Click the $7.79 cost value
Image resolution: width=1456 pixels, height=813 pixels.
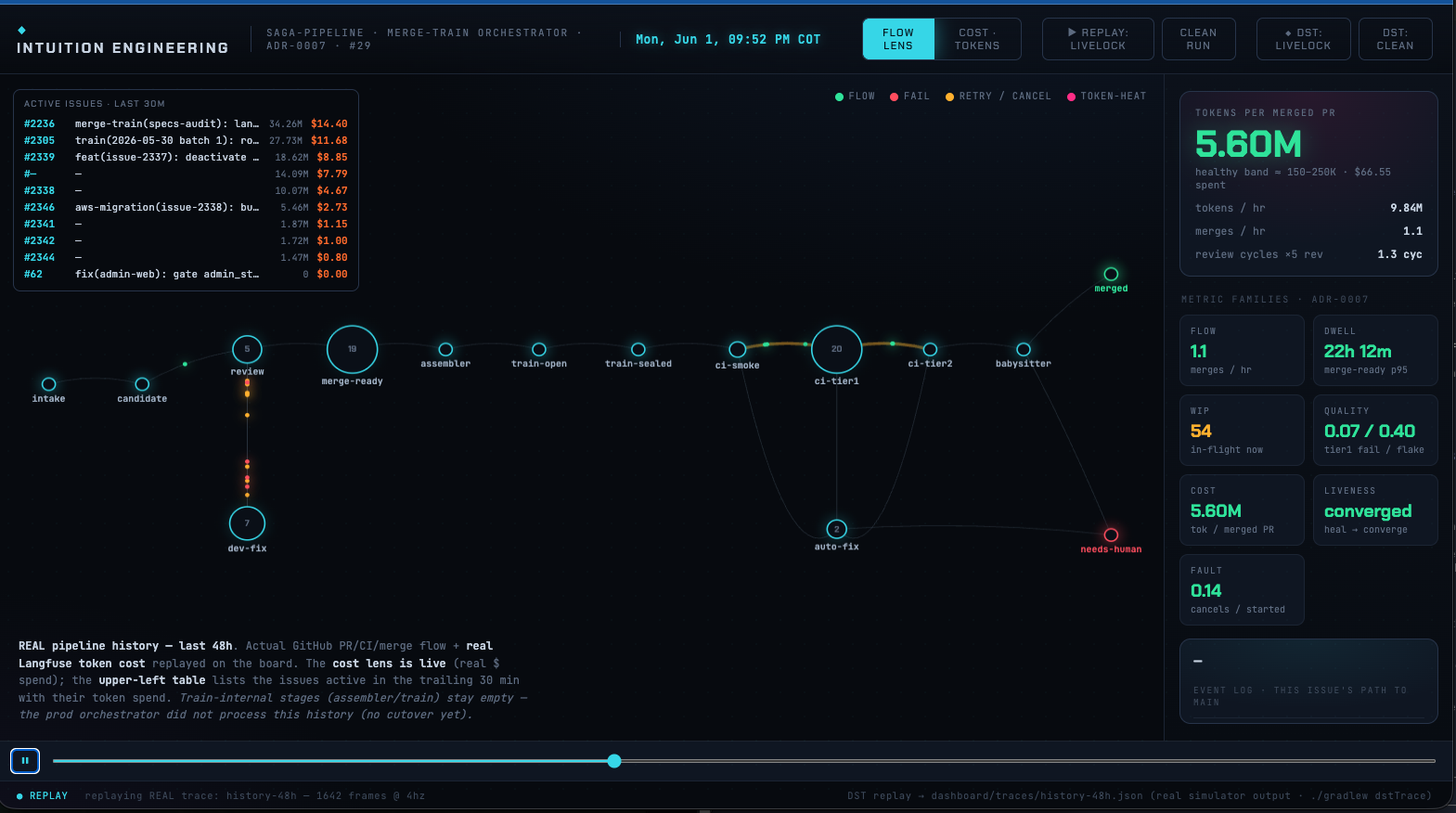point(332,174)
